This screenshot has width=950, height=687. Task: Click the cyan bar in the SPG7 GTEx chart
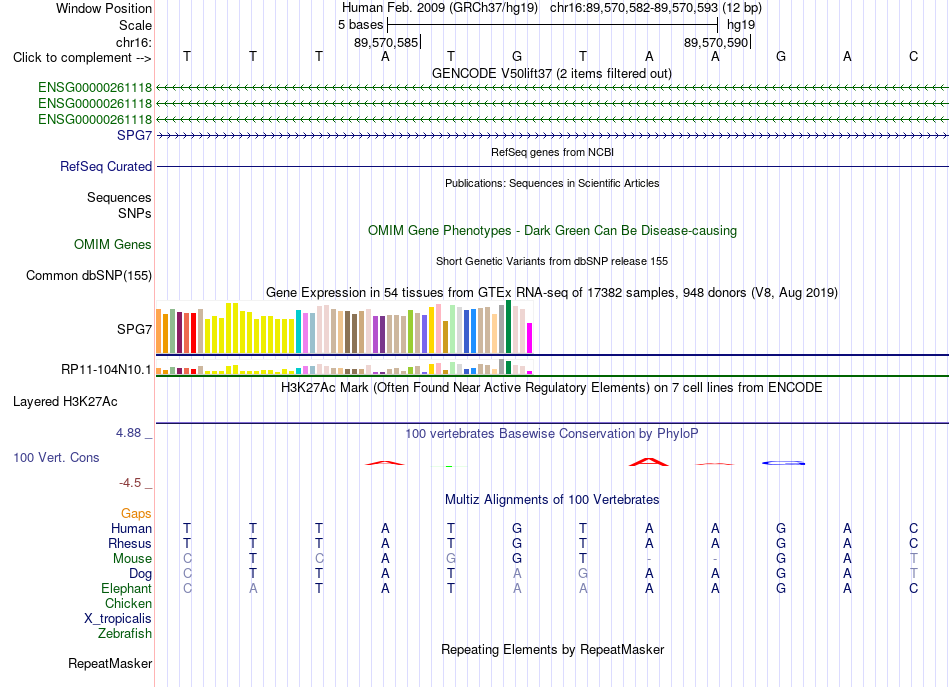click(x=298, y=331)
